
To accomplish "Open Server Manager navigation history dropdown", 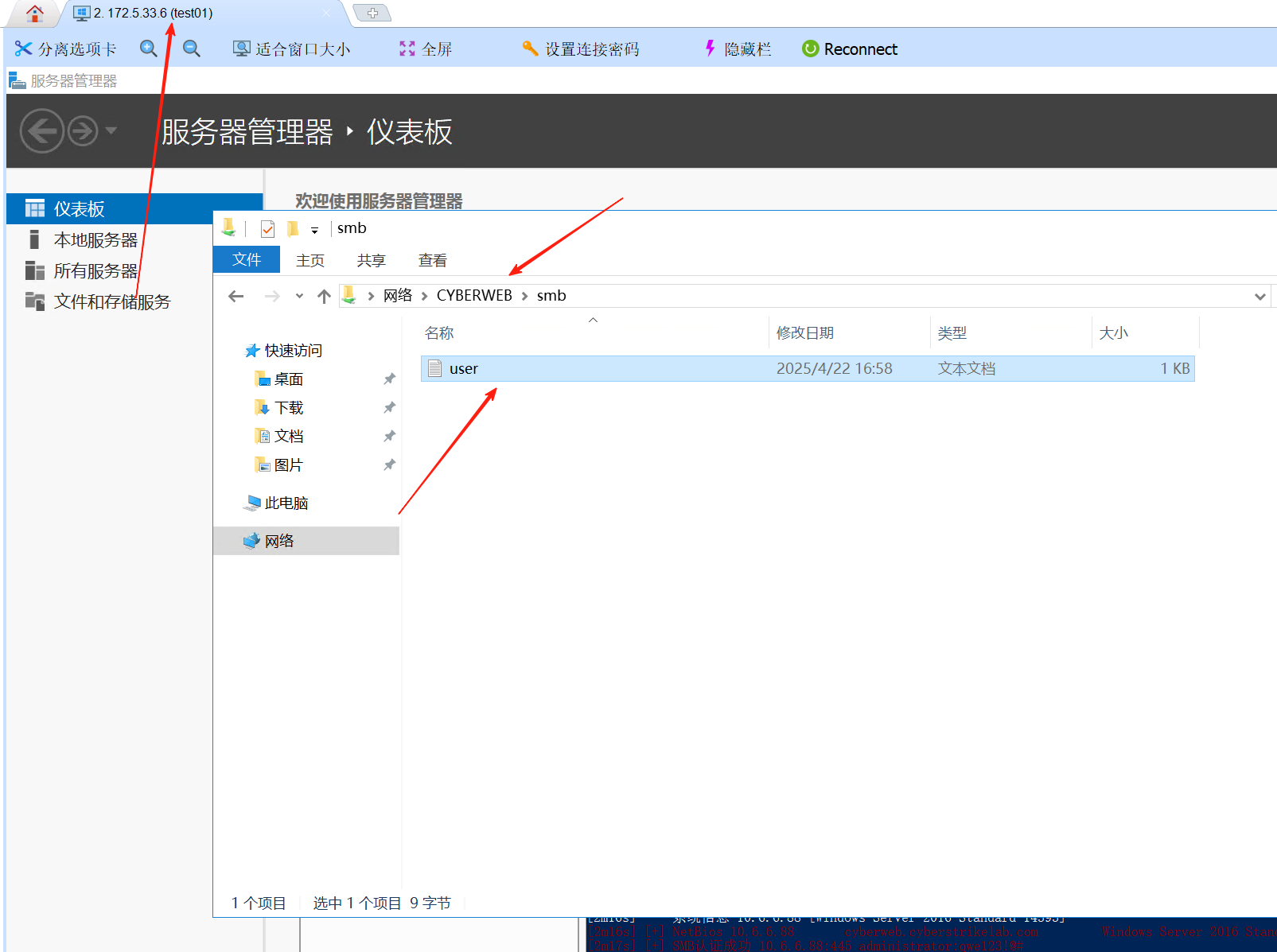I will [111, 130].
